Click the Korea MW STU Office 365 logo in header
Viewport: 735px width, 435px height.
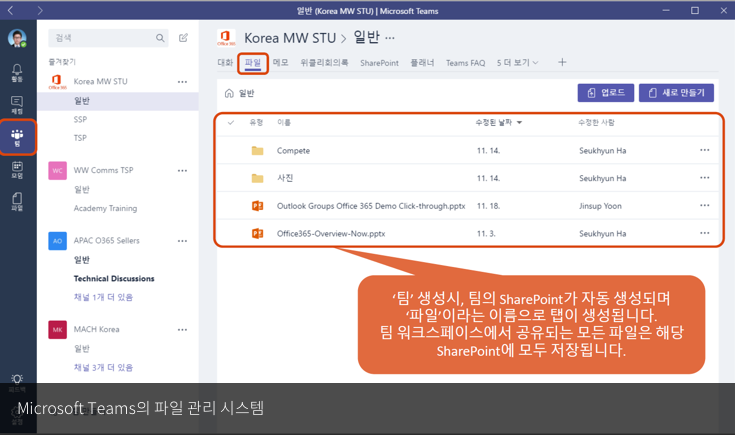(226, 38)
